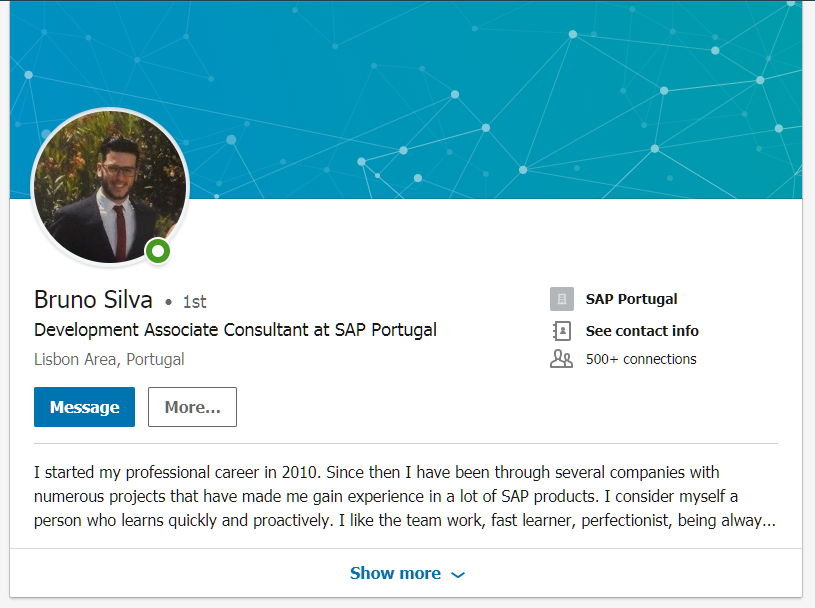
Task: Open Bruno Silva's profile photo
Action: pos(110,187)
